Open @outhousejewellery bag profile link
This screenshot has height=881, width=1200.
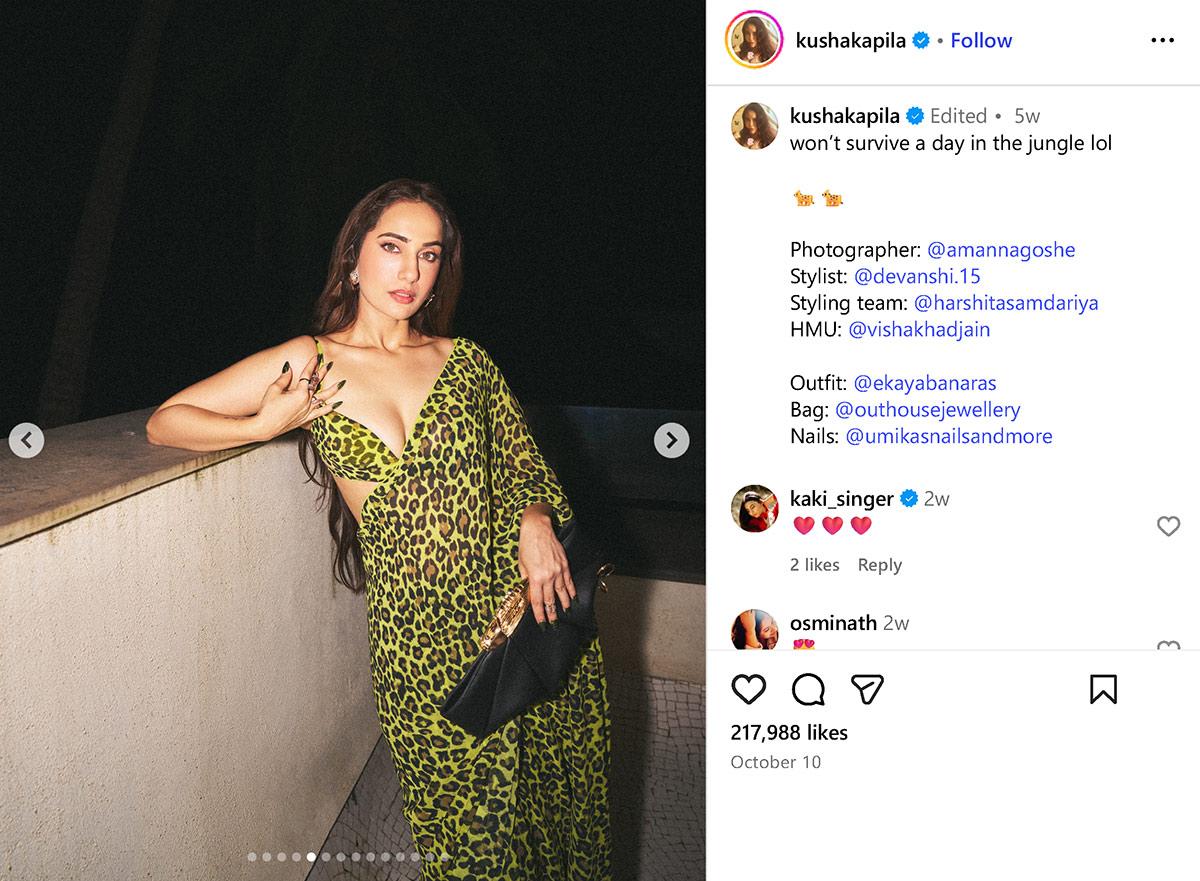[x=927, y=409]
